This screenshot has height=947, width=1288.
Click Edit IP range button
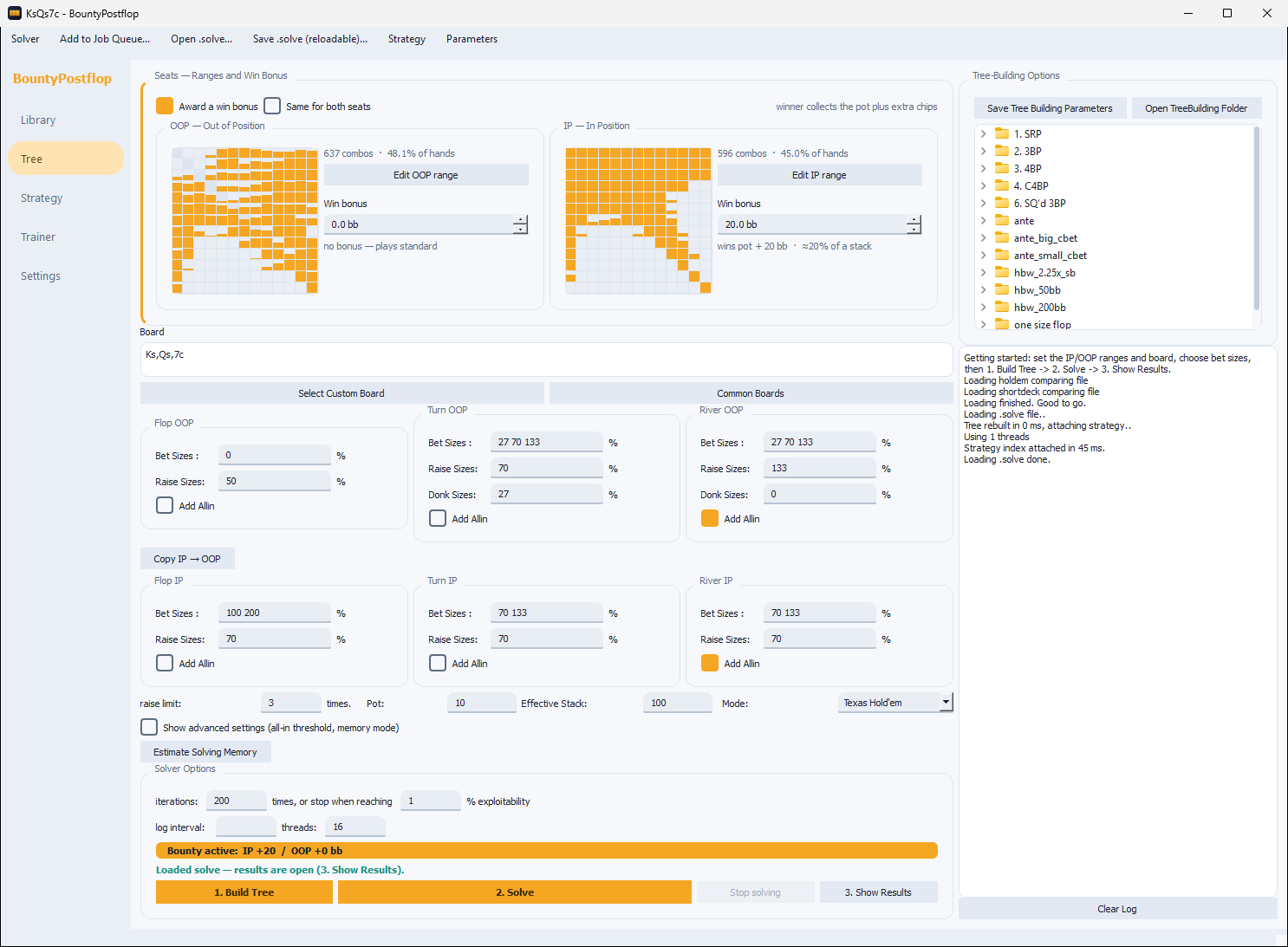[819, 174]
